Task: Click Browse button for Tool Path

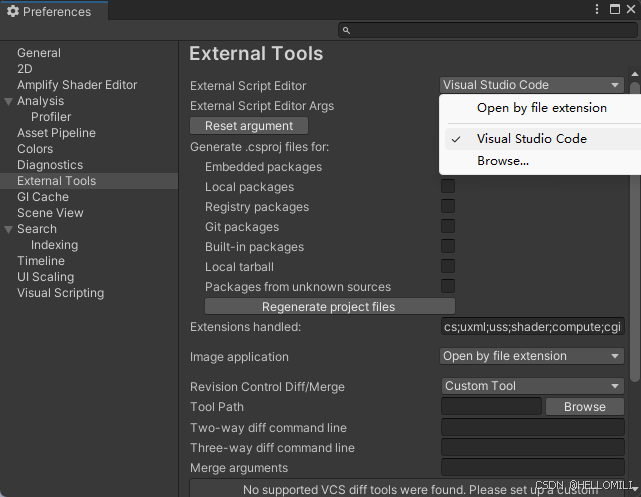Action: (x=585, y=407)
